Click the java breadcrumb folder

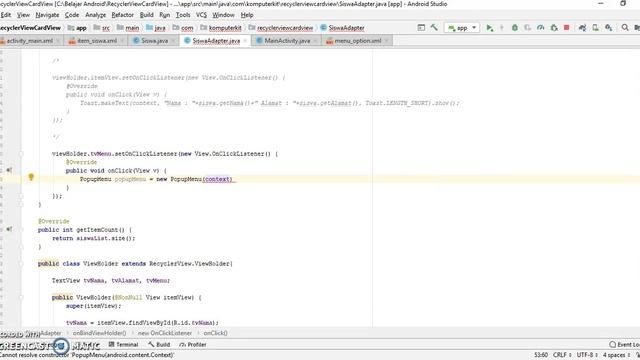pos(156,28)
